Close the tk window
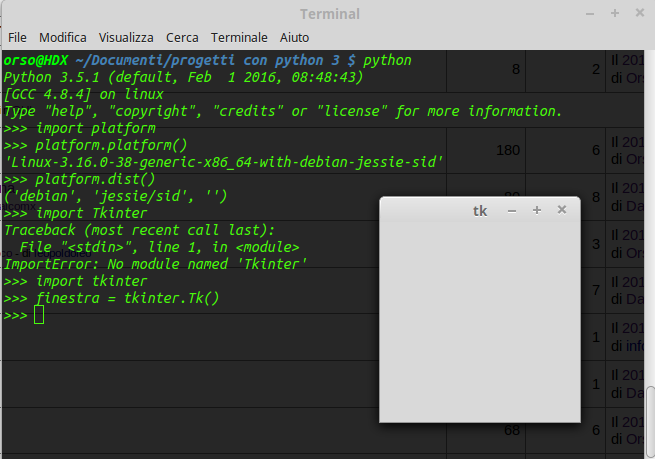This screenshot has width=655, height=459. 562,210
